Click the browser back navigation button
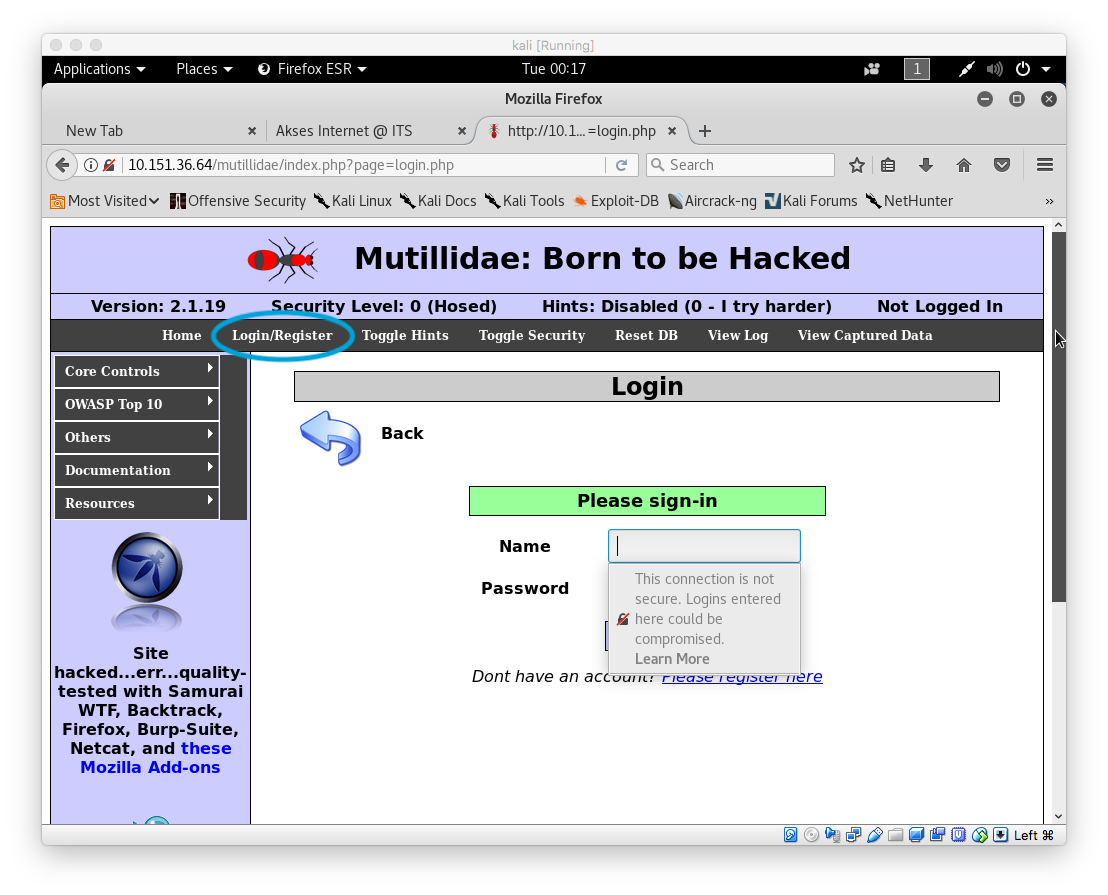Image resolution: width=1108 pixels, height=895 pixels. tap(62, 165)
